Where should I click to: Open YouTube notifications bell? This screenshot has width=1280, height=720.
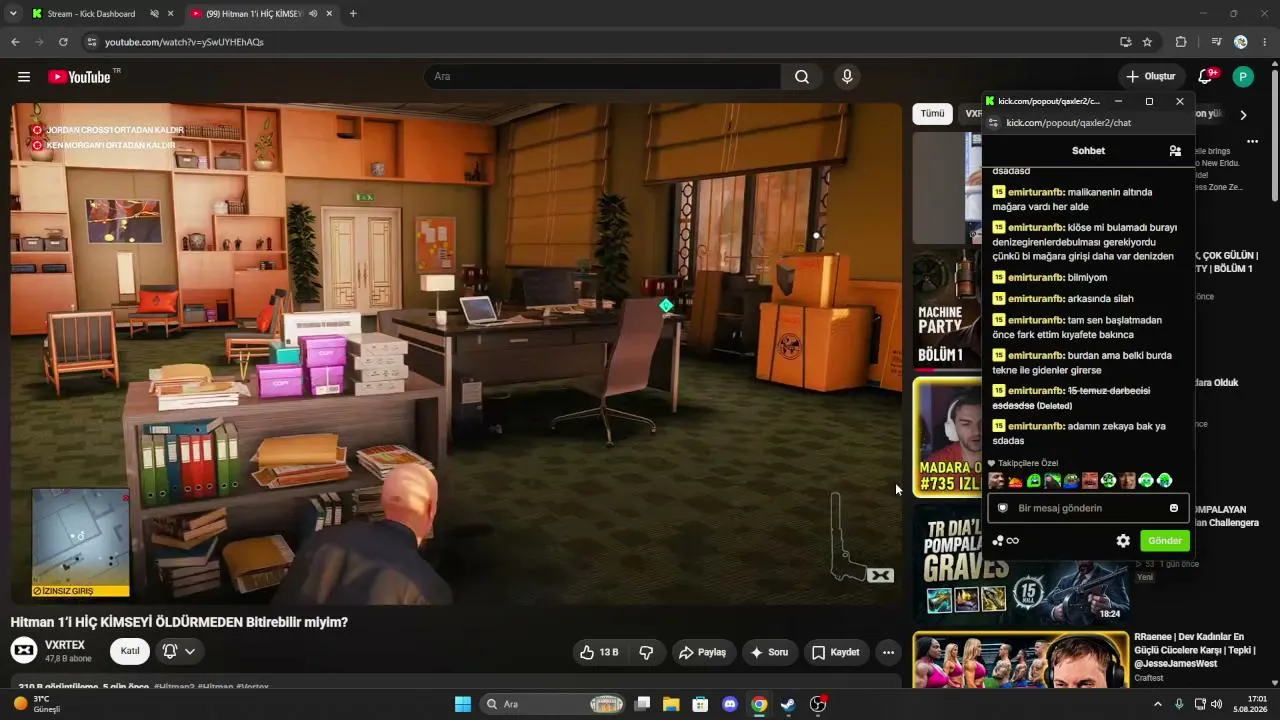point(1206,77)
